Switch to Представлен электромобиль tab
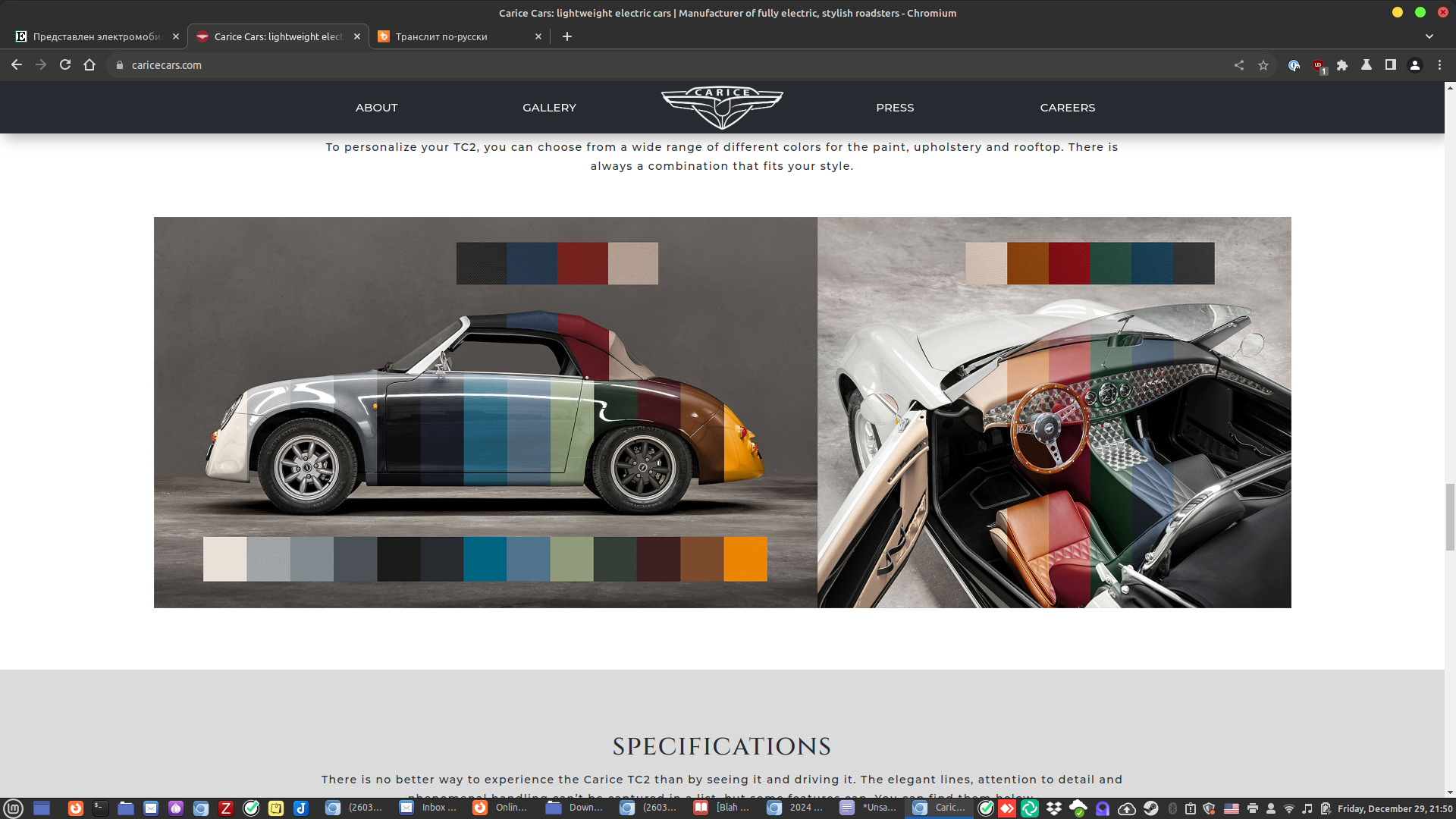 (95, 36)
